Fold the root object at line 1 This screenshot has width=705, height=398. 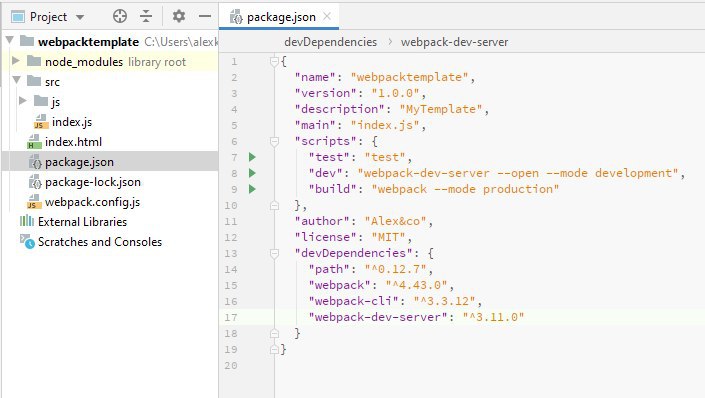tap(274, 62)
